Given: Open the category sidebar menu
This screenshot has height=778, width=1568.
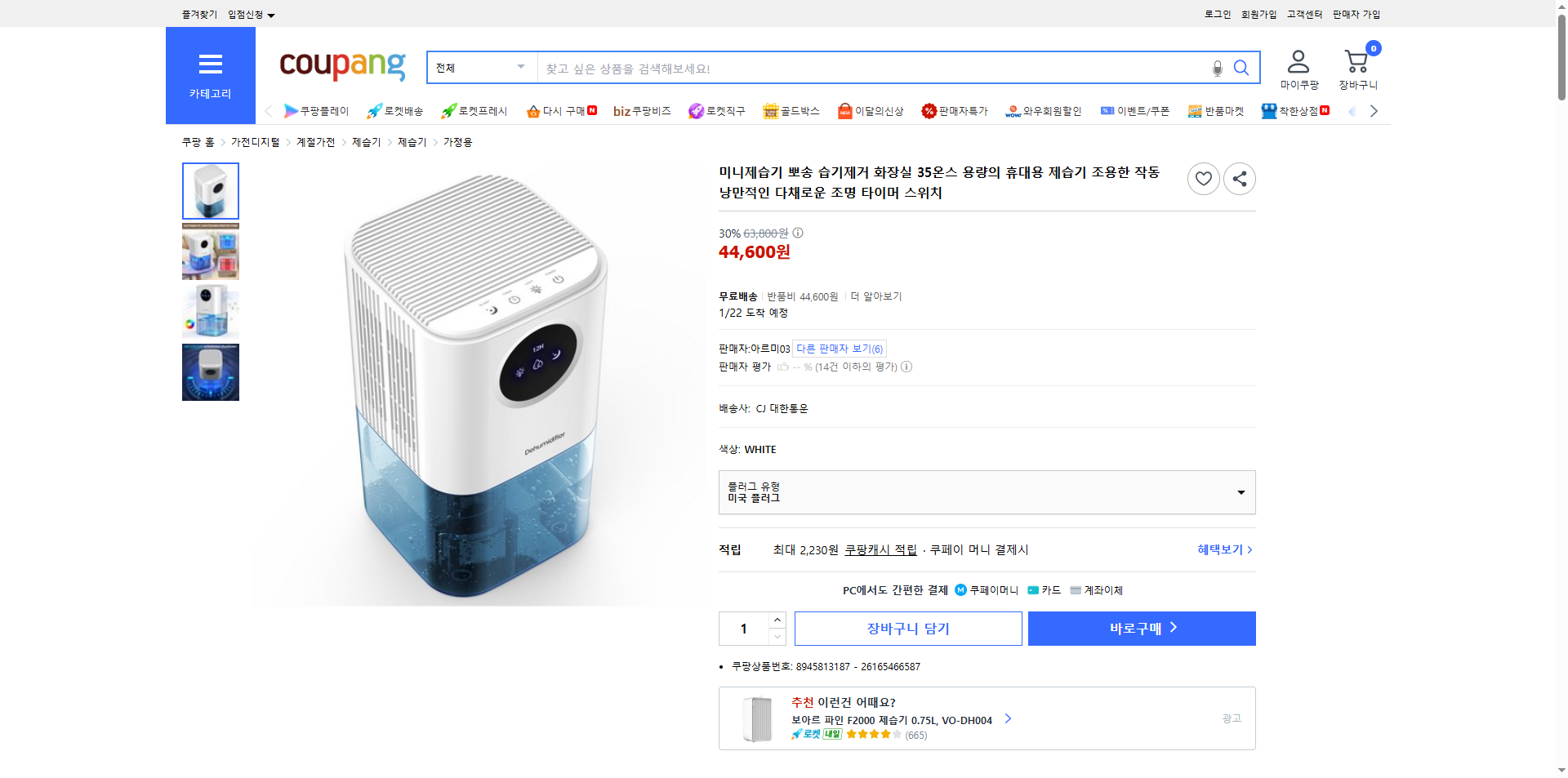Looking at the screenshot, I should [x=211, y=64].
